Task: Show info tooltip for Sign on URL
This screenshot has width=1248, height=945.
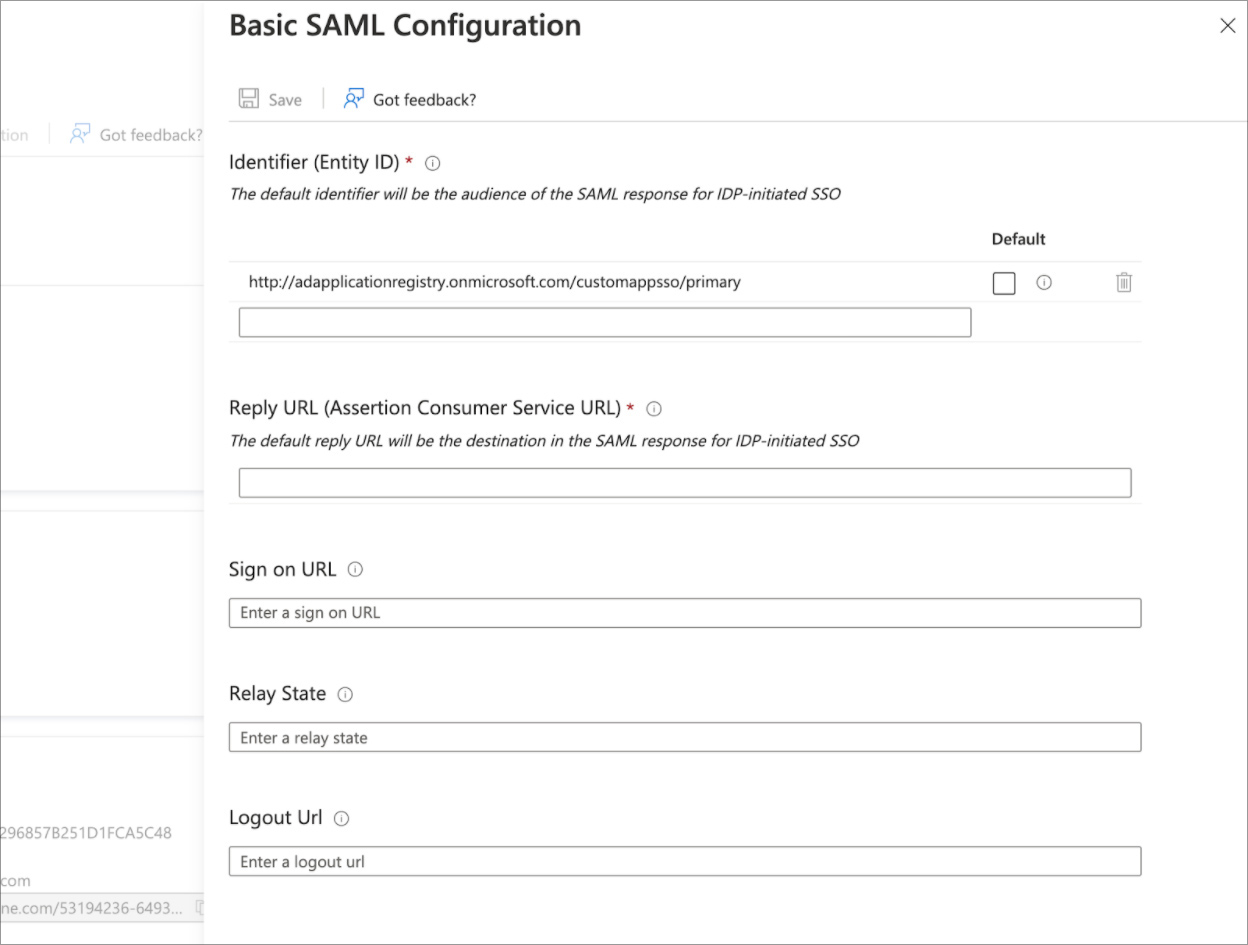Action: point(355,570)
